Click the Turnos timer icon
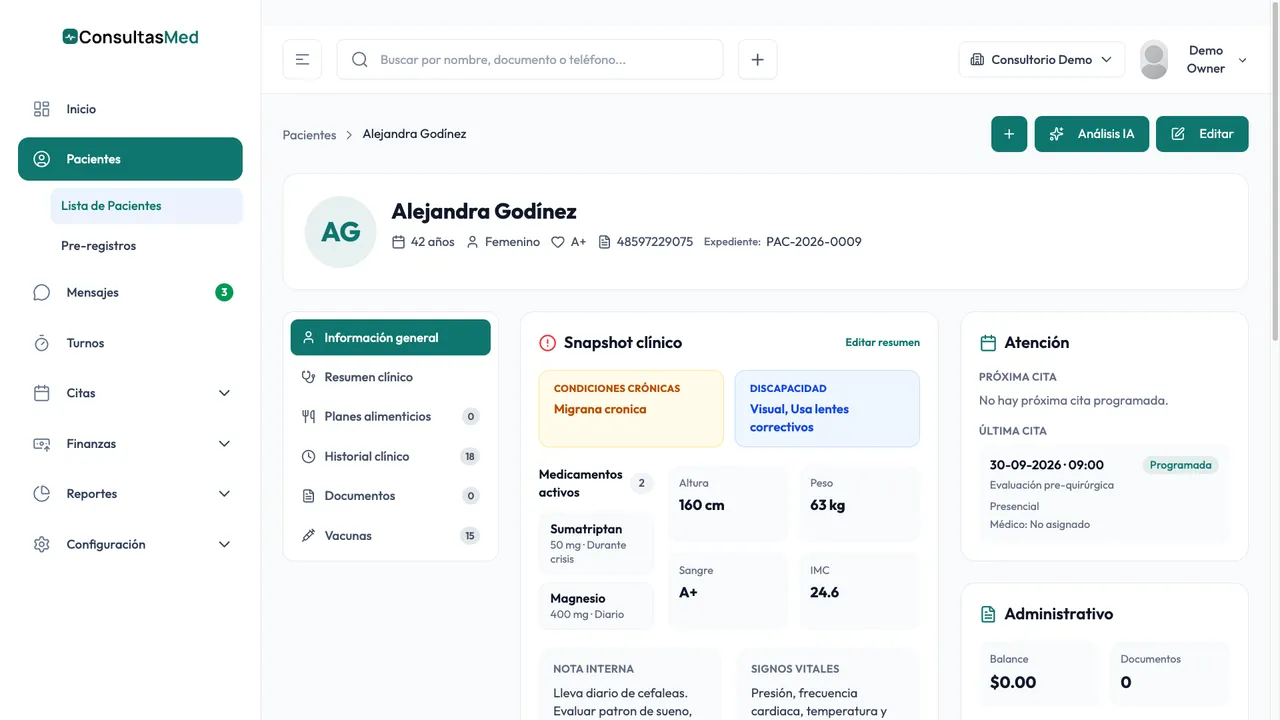 click(x=41, y=343)
